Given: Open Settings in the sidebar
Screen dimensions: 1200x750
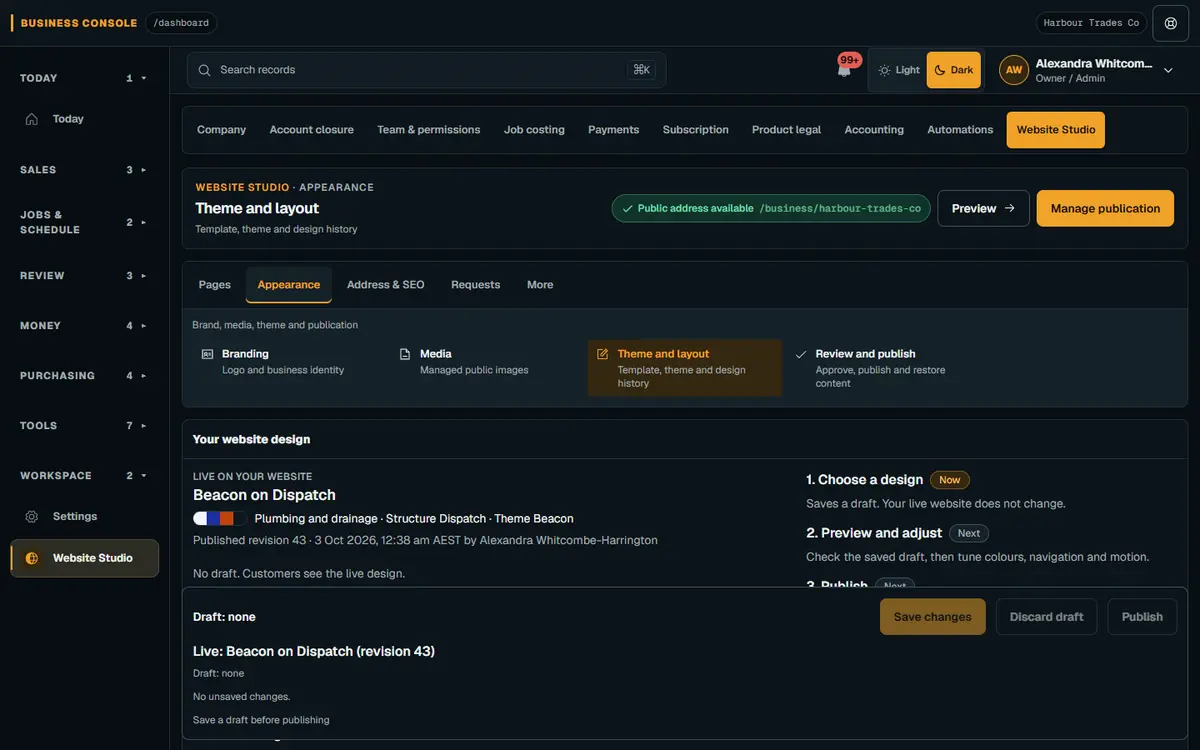Looking at the screenshot, I should coord(85,517).
